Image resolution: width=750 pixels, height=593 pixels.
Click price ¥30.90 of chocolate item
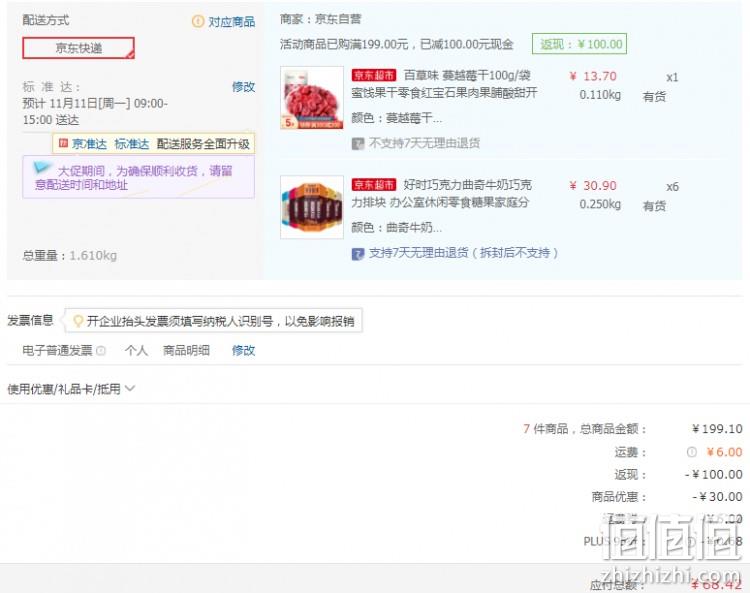593,186
